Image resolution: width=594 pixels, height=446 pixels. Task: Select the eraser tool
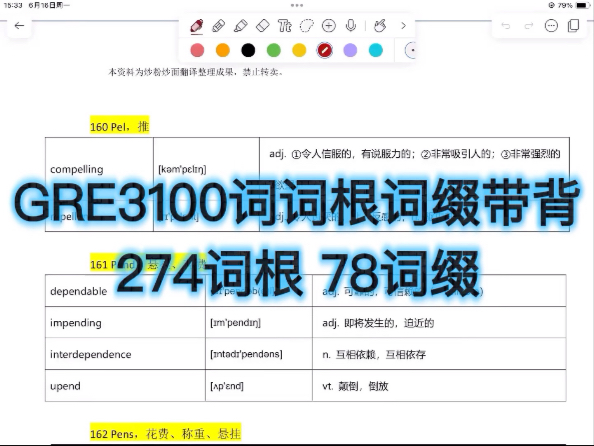pyautogui.click(x=263, y=26)
